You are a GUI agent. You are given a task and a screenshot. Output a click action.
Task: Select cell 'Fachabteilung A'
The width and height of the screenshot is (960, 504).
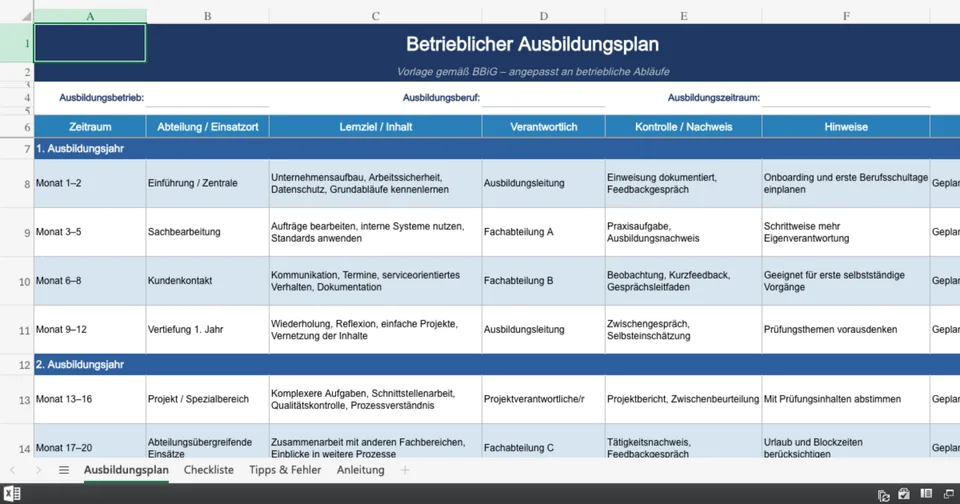pos(544,232)
